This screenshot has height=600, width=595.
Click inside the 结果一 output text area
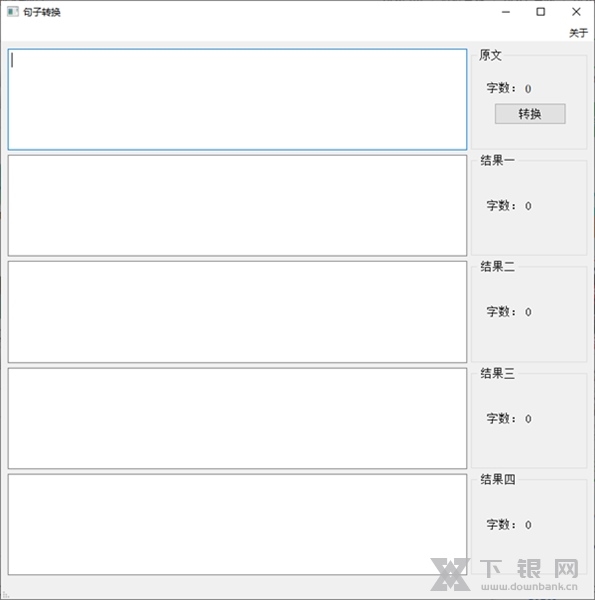click(x=237, y=205)
